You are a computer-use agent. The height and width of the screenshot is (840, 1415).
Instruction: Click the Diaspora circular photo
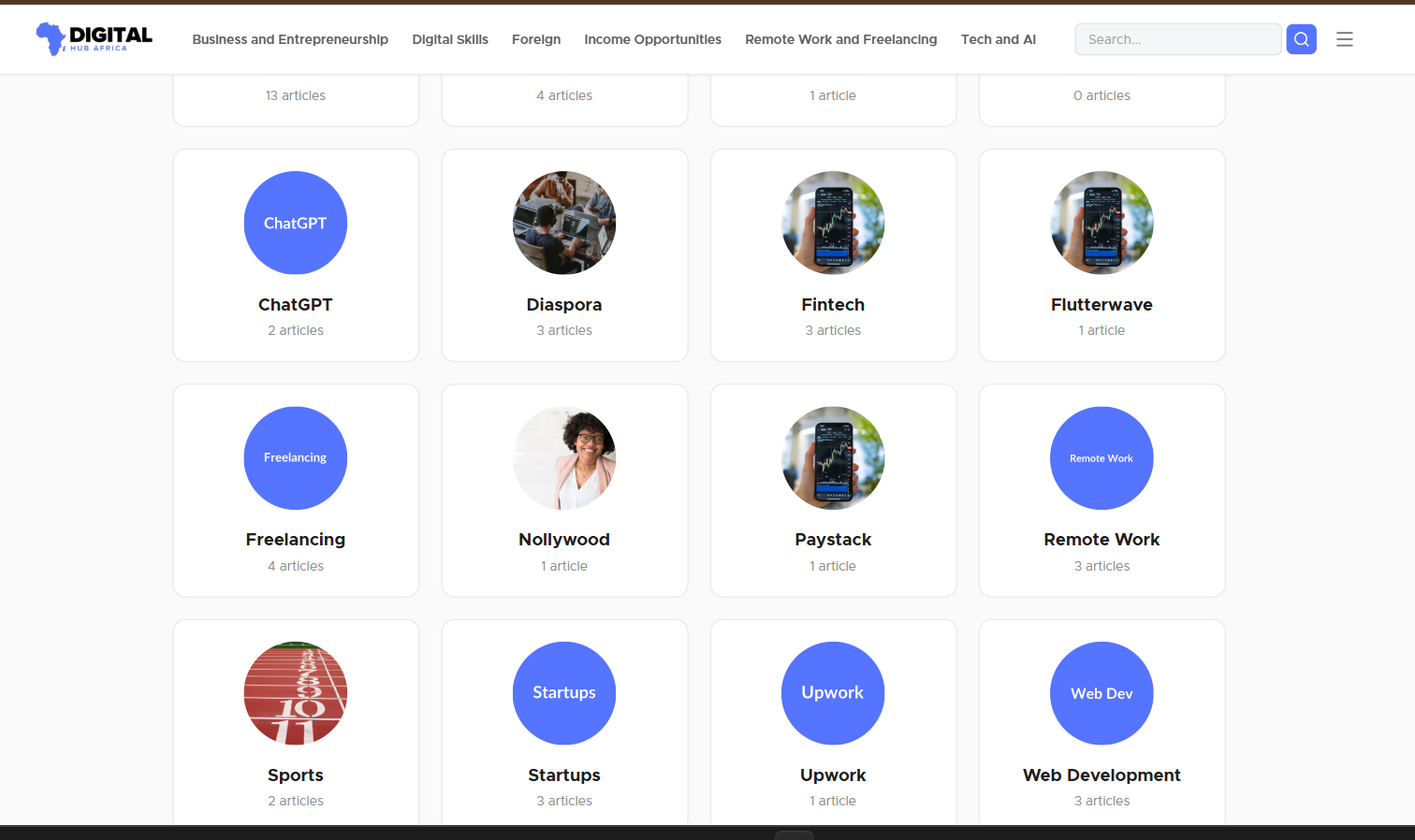tap(564, 223)
